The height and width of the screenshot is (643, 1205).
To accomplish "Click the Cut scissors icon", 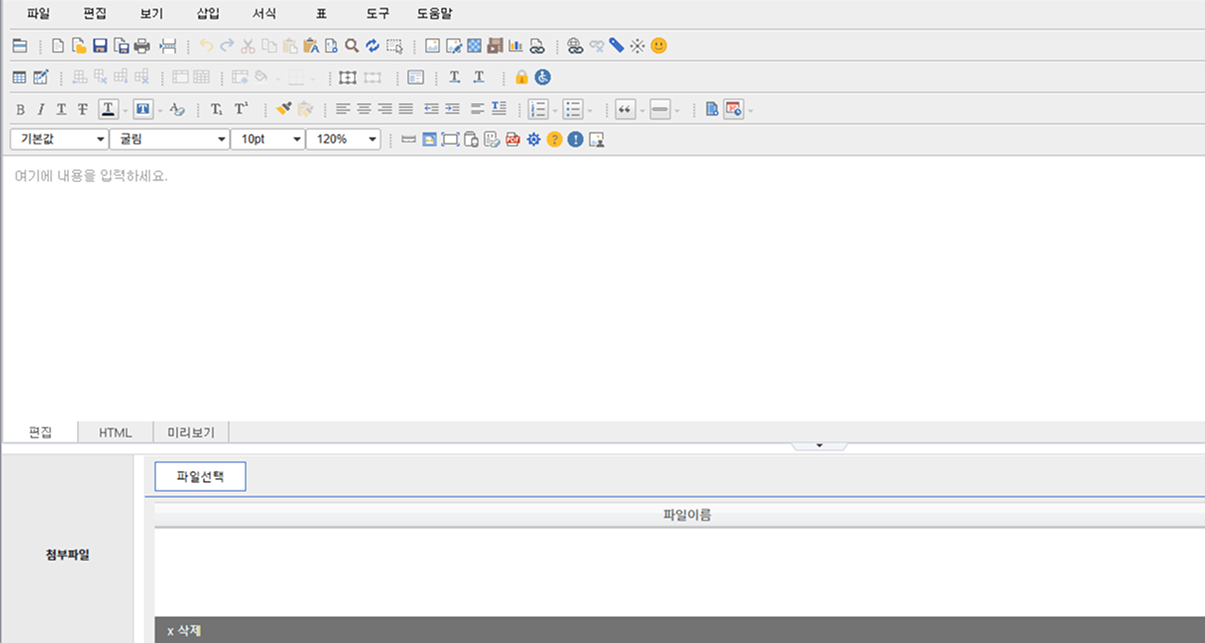I will coord(248,46).
